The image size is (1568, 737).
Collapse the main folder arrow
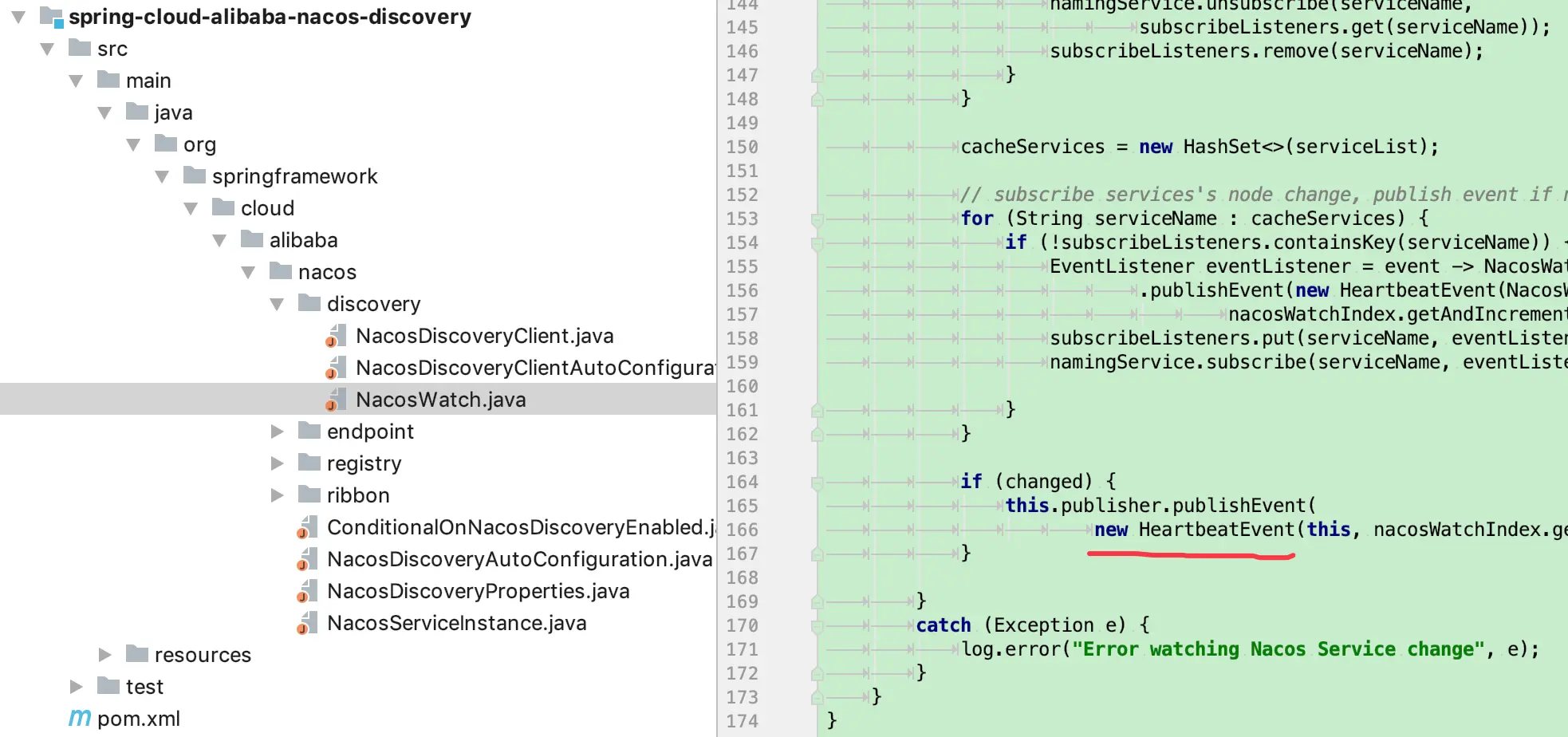(76, 81)
